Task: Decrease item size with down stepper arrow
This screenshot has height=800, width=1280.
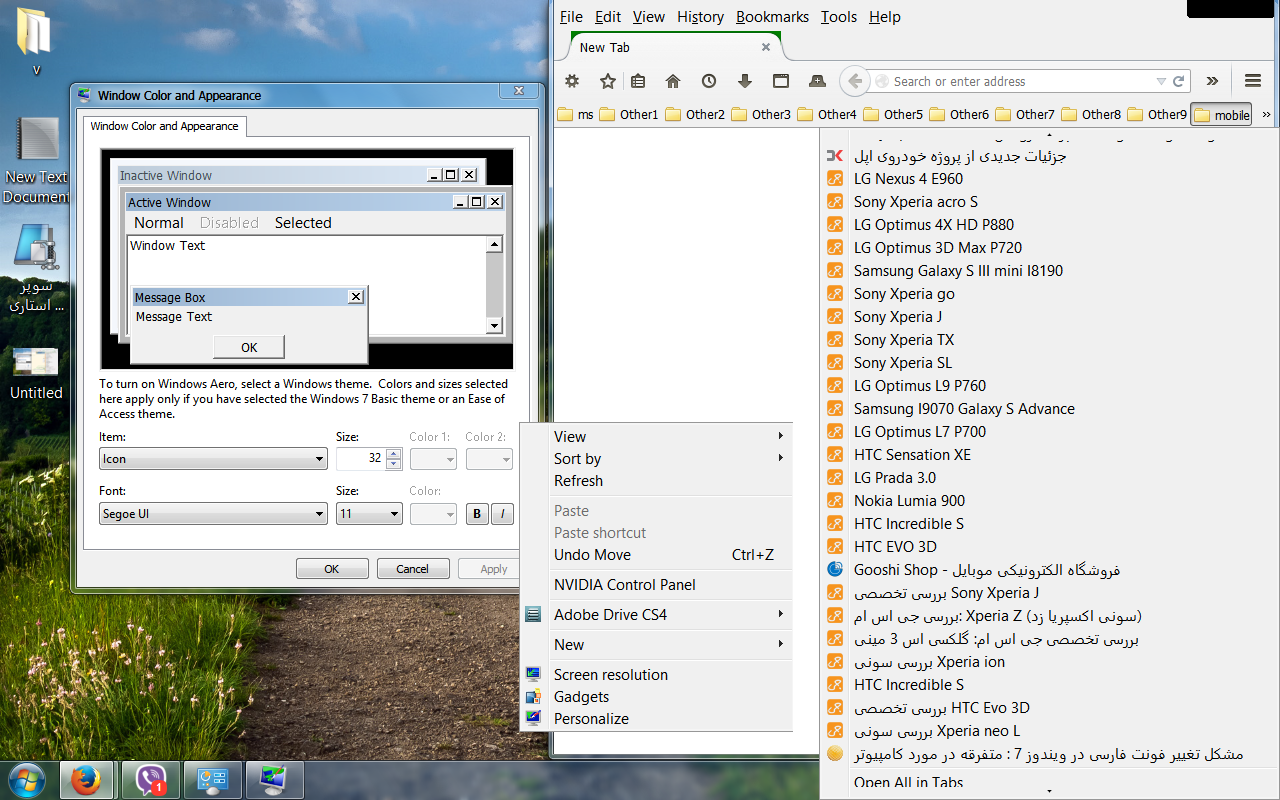Action: pos(393,464)
